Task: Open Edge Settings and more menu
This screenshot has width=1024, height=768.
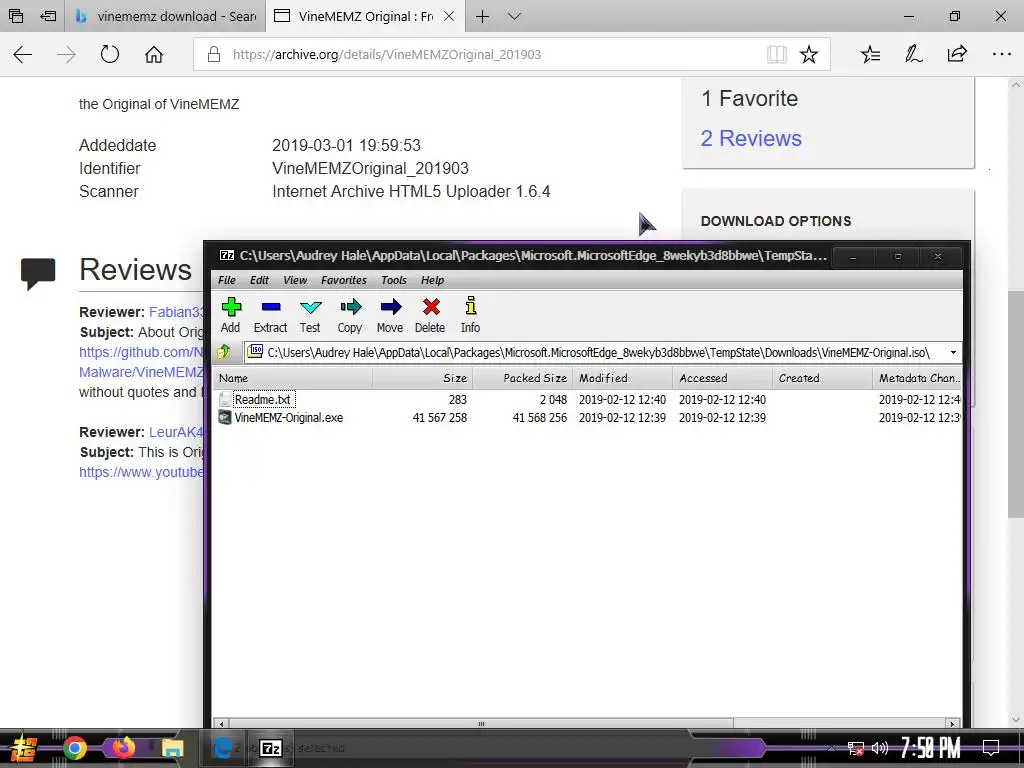Action: (1001, 54)
